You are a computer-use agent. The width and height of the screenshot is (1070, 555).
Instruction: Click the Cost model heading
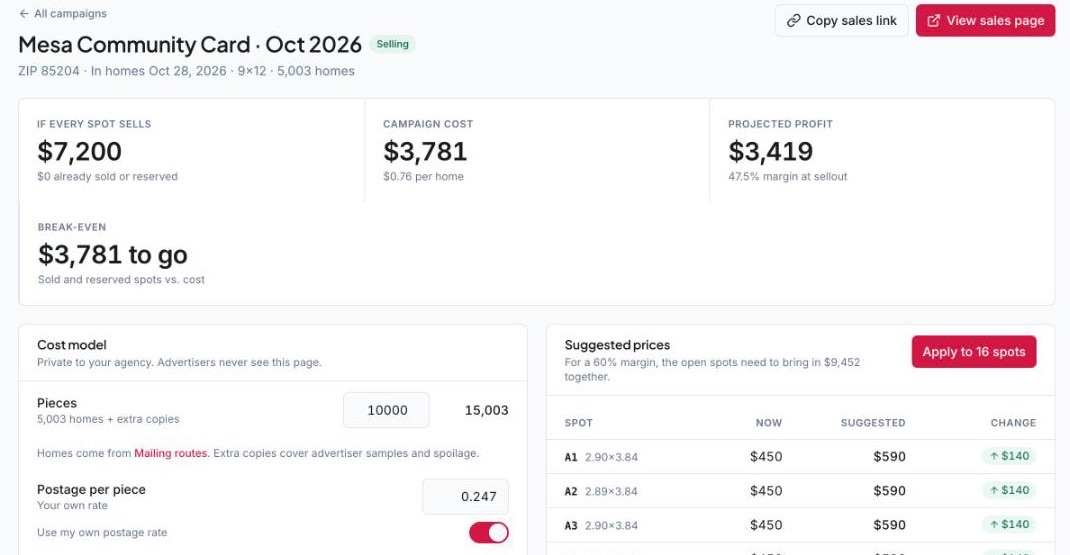(x=72, y=345)
